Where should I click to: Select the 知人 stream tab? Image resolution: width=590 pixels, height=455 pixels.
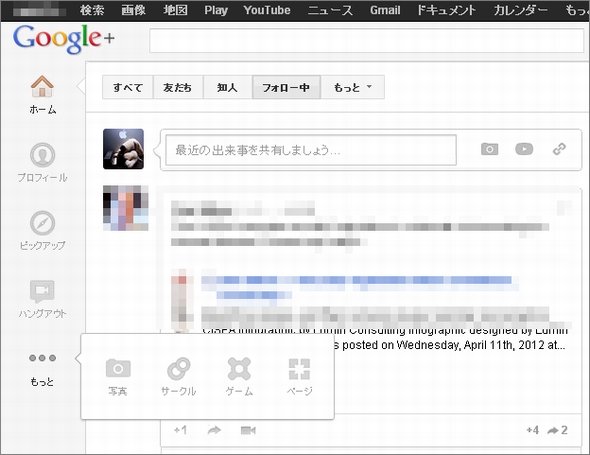pyautogui.click(x=228, y=87)
